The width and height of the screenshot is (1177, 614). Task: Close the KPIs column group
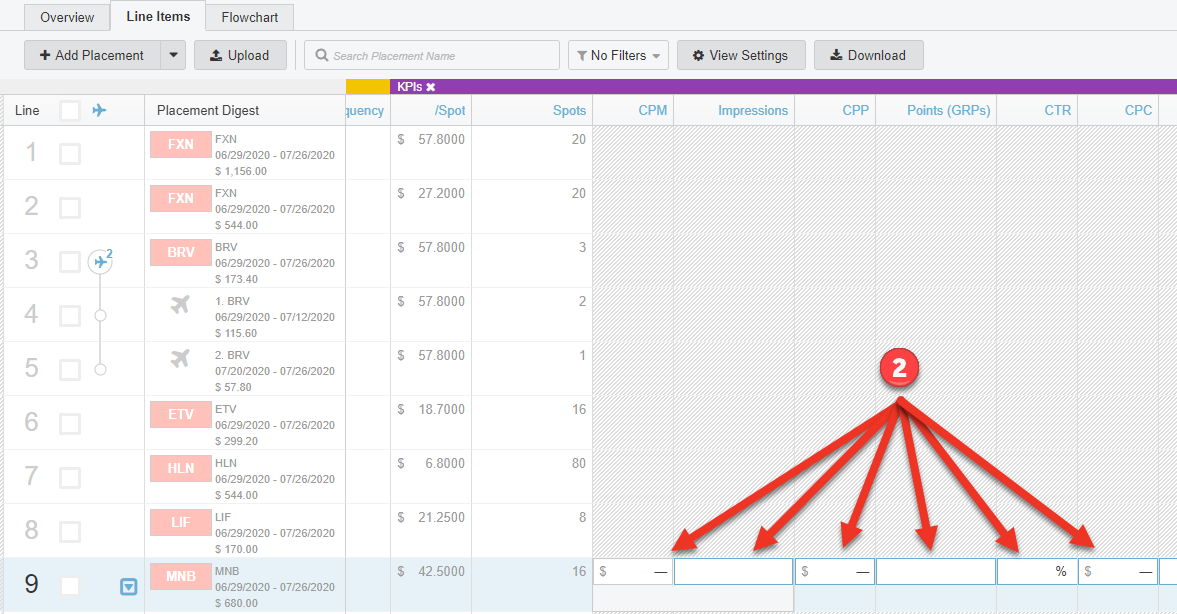point(431,87)
